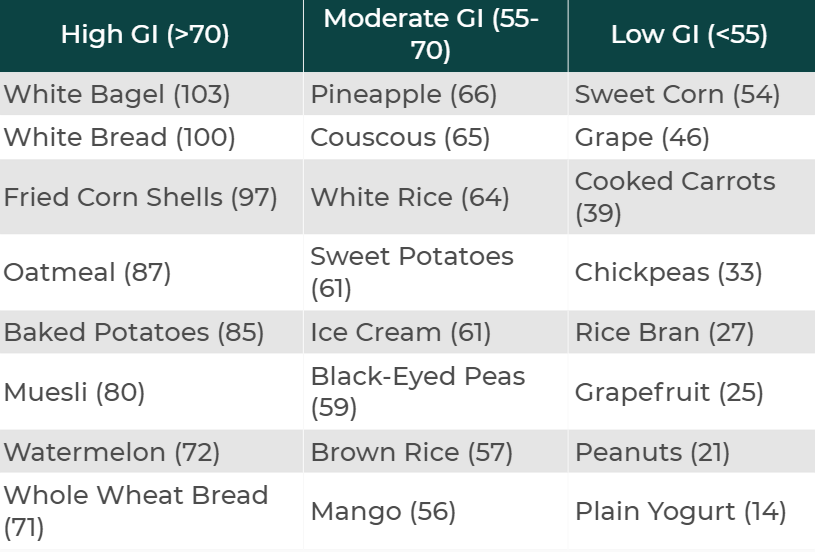The height and width of the screenshot is (552, 815).
Task: Select the Moderate GI (55-70) header cell
Action: [431, 35]
